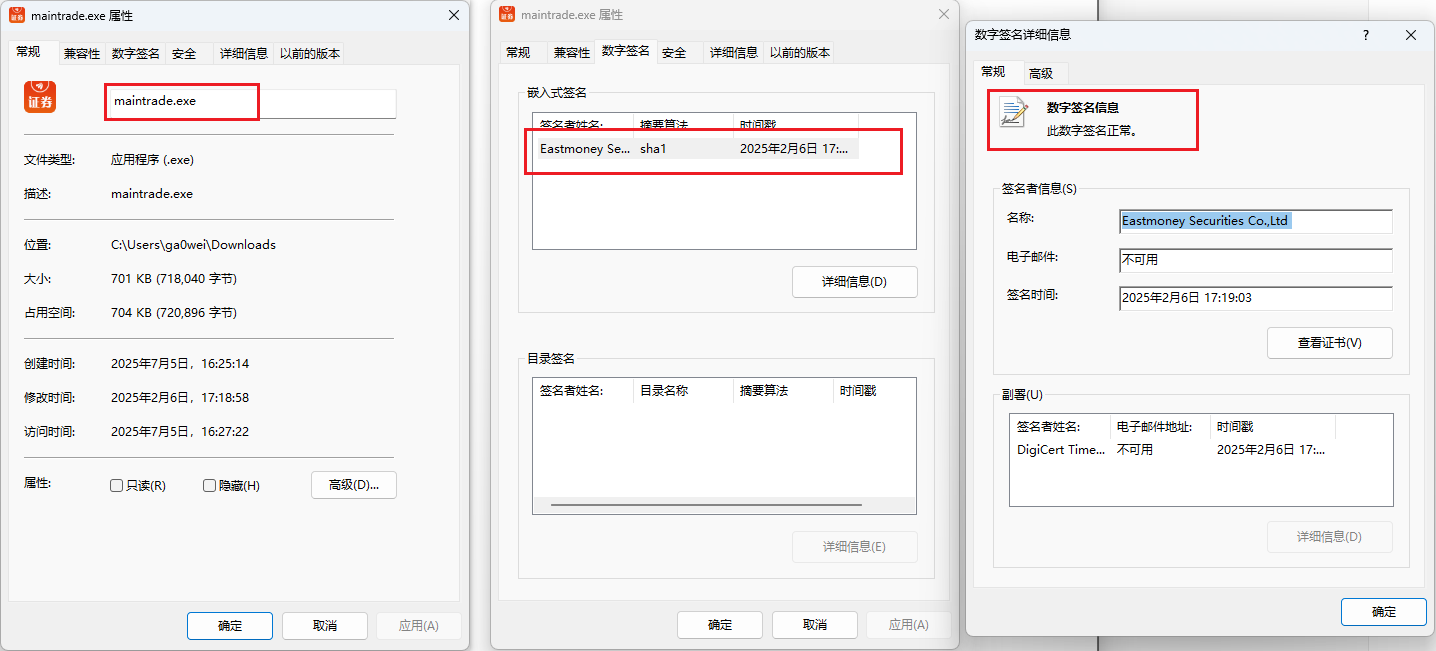Click 取消 in the middle properties window

(815, 625)
